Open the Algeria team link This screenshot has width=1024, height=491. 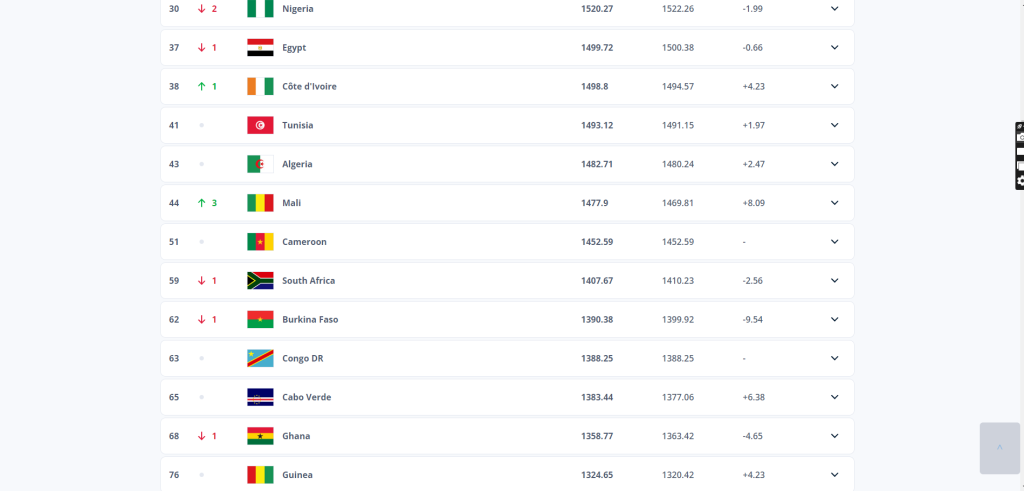297,164
